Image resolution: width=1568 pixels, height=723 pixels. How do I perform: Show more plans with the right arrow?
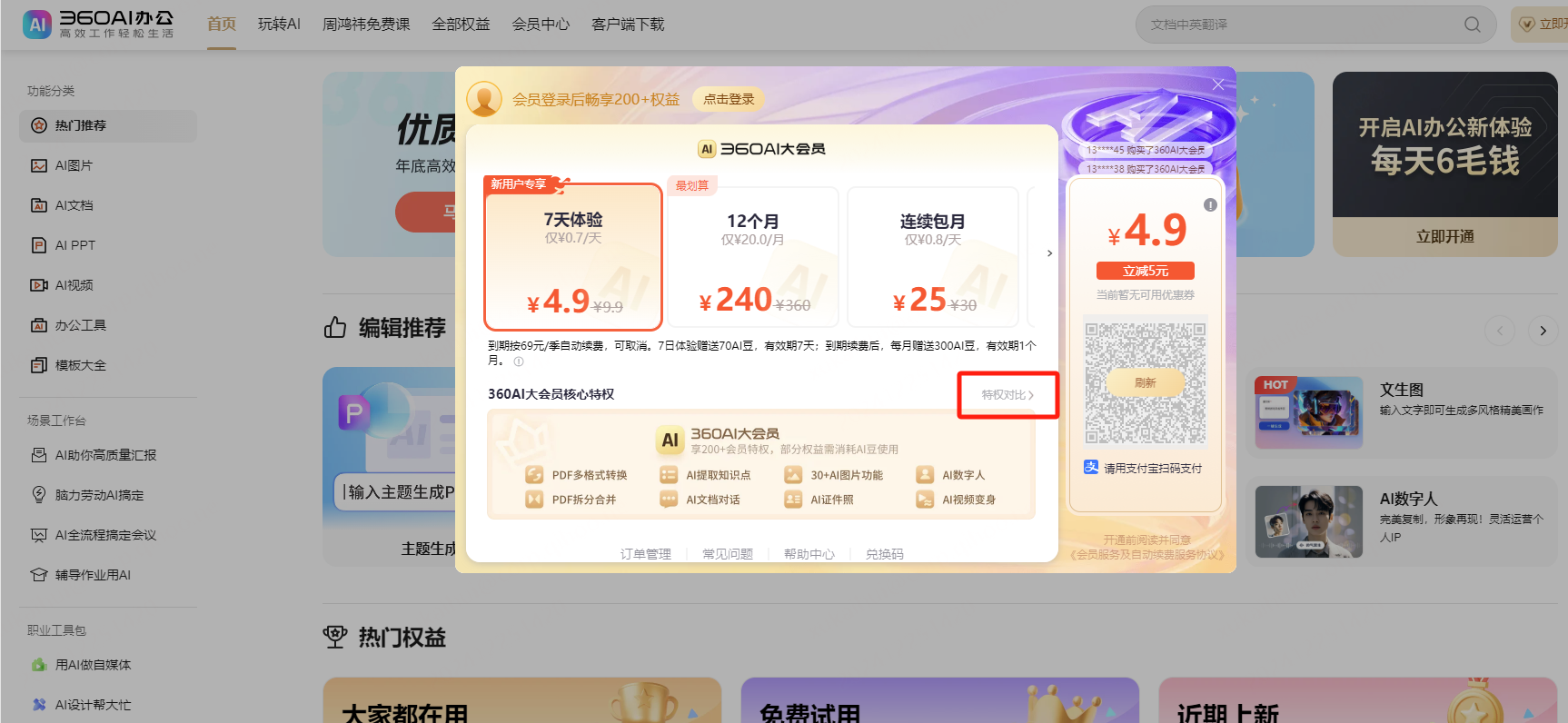(1049, 253)
